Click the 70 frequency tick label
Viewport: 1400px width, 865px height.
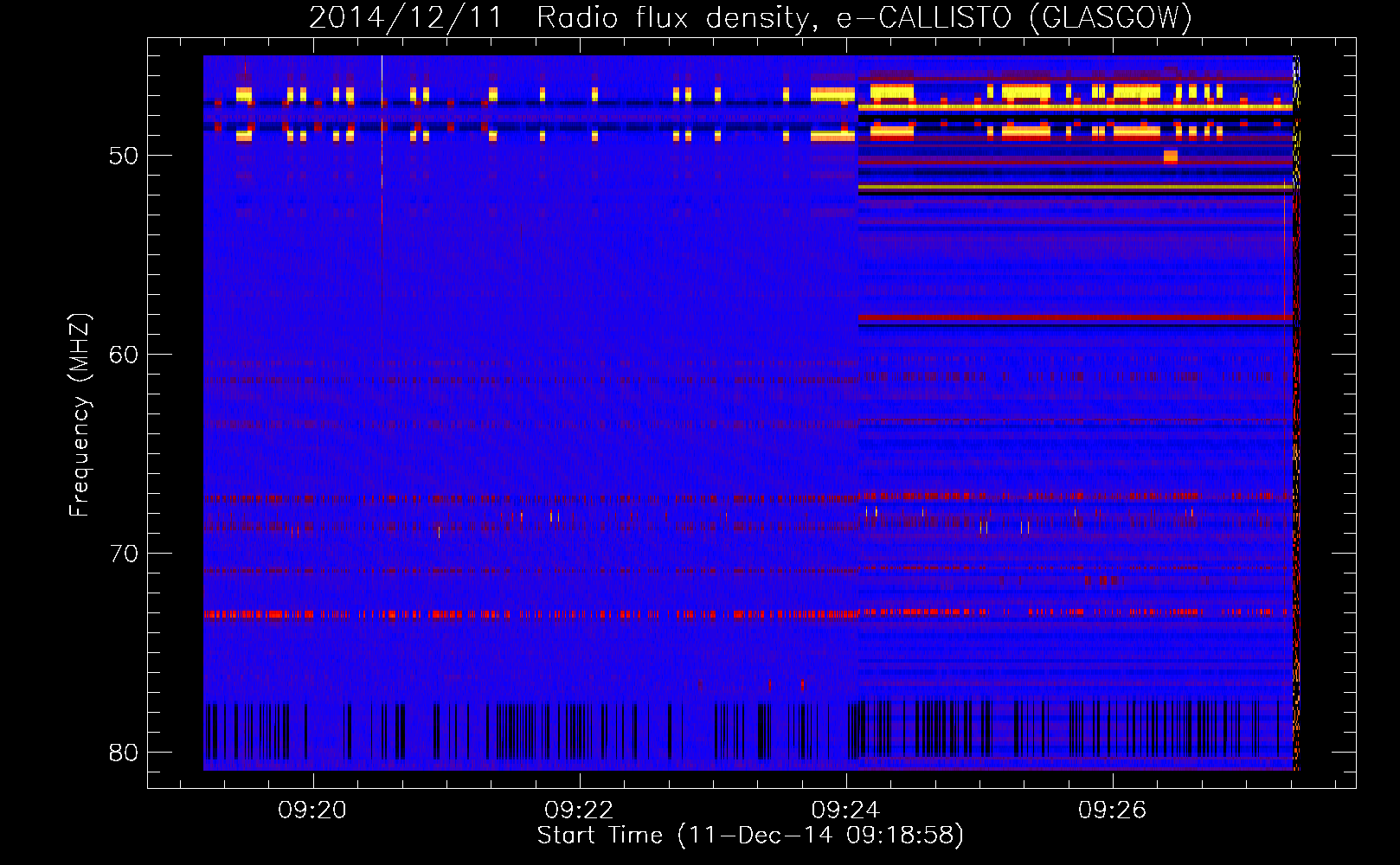tap(124, 554)
